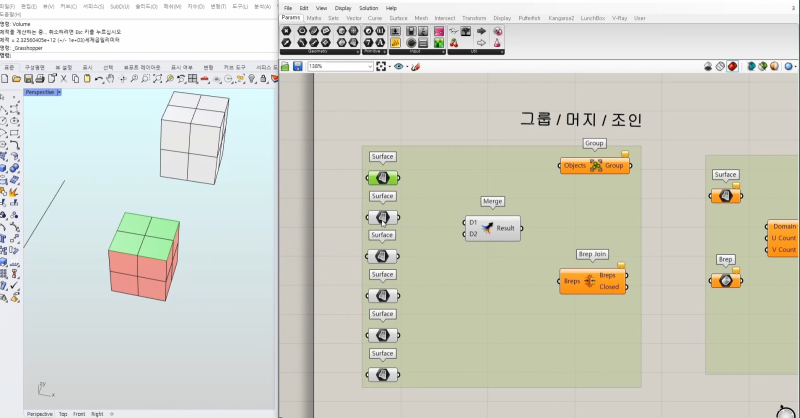Switch to Top viewport tab in Rhino
800x418 pixels.
[x=63, y=414]
